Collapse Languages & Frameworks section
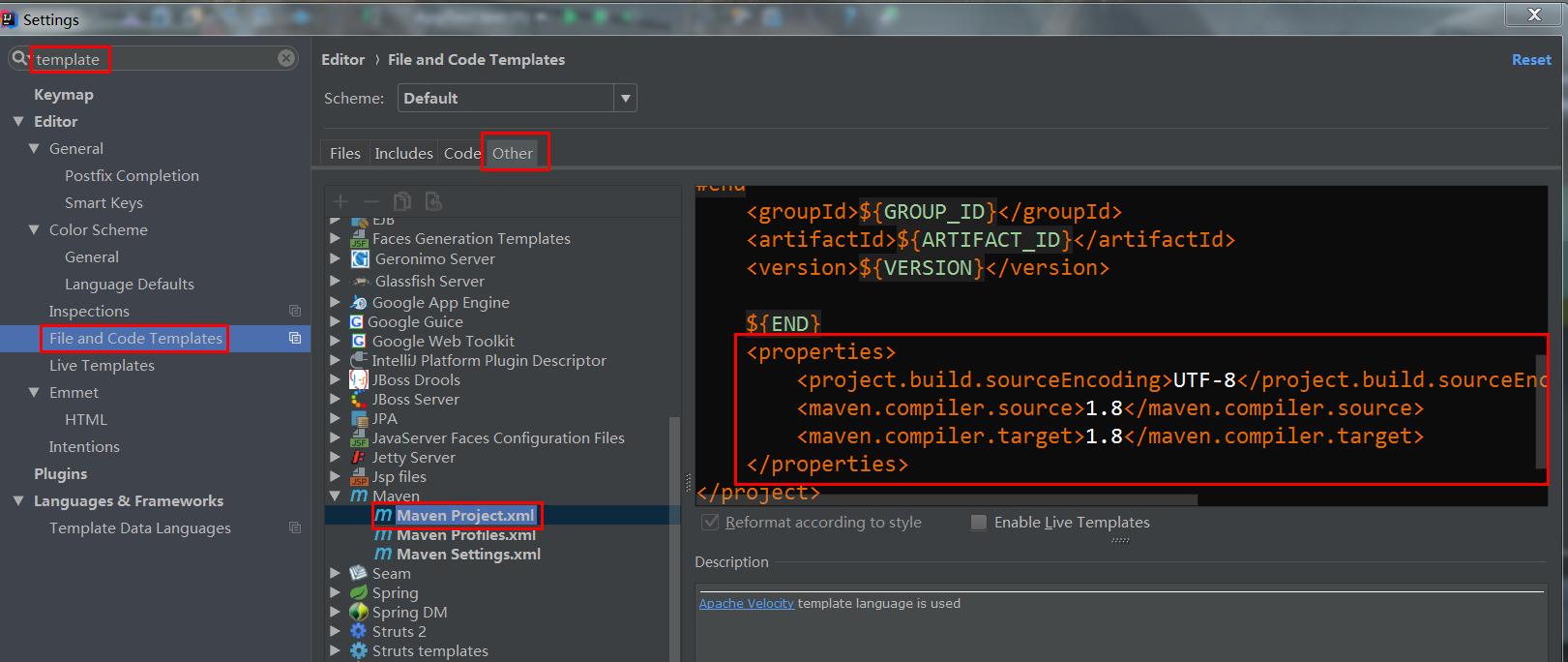The width and height of the screenshot is (1568, 662). tap(18, 500)
